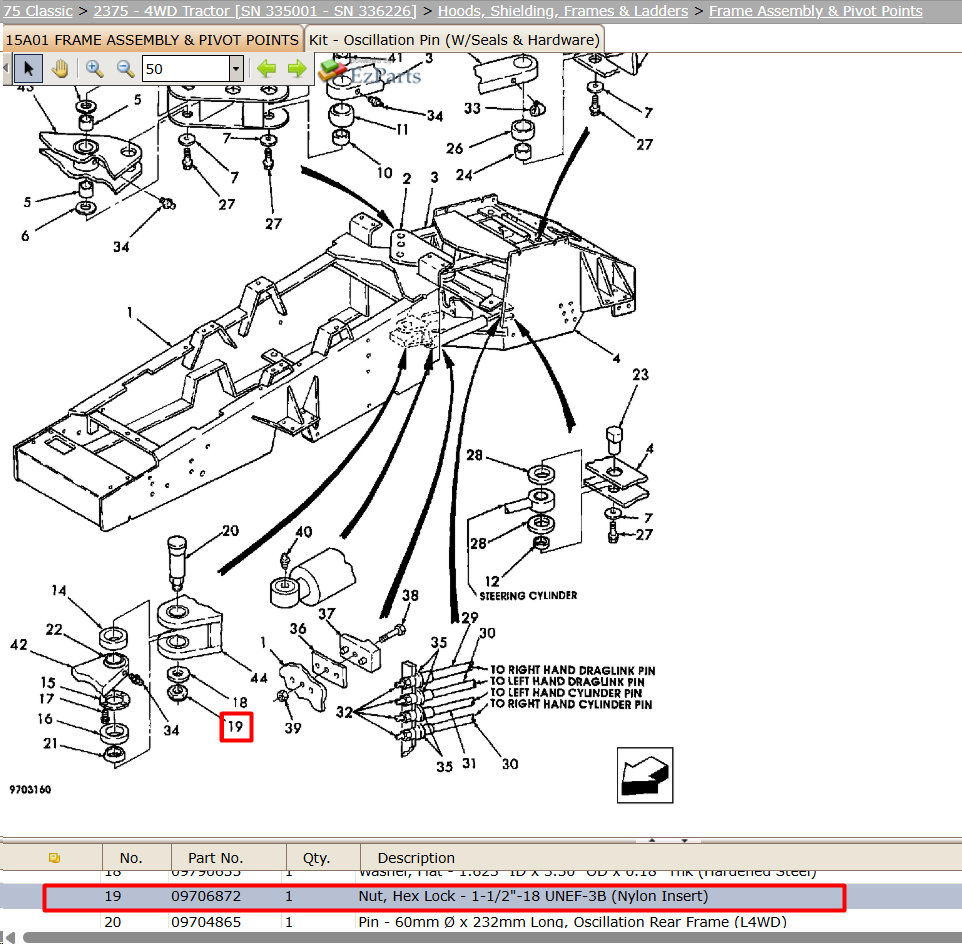The width and height of the screenshot is (962, 944).
Task: Zoom in with the plus magnifier
Action: point(94,68)
